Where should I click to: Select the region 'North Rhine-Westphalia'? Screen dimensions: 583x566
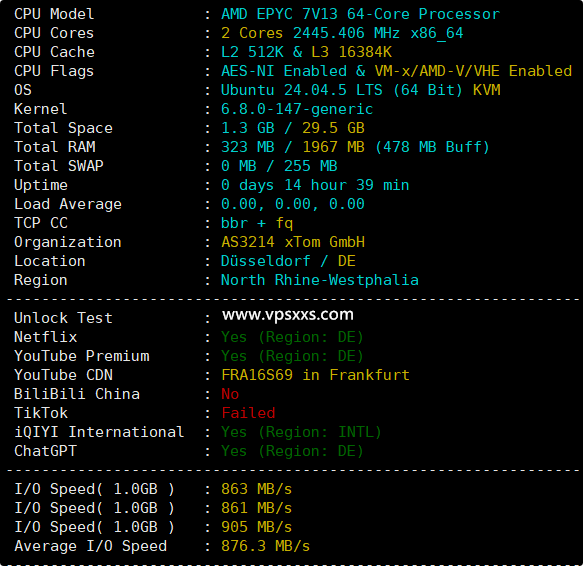coord(320,280)
